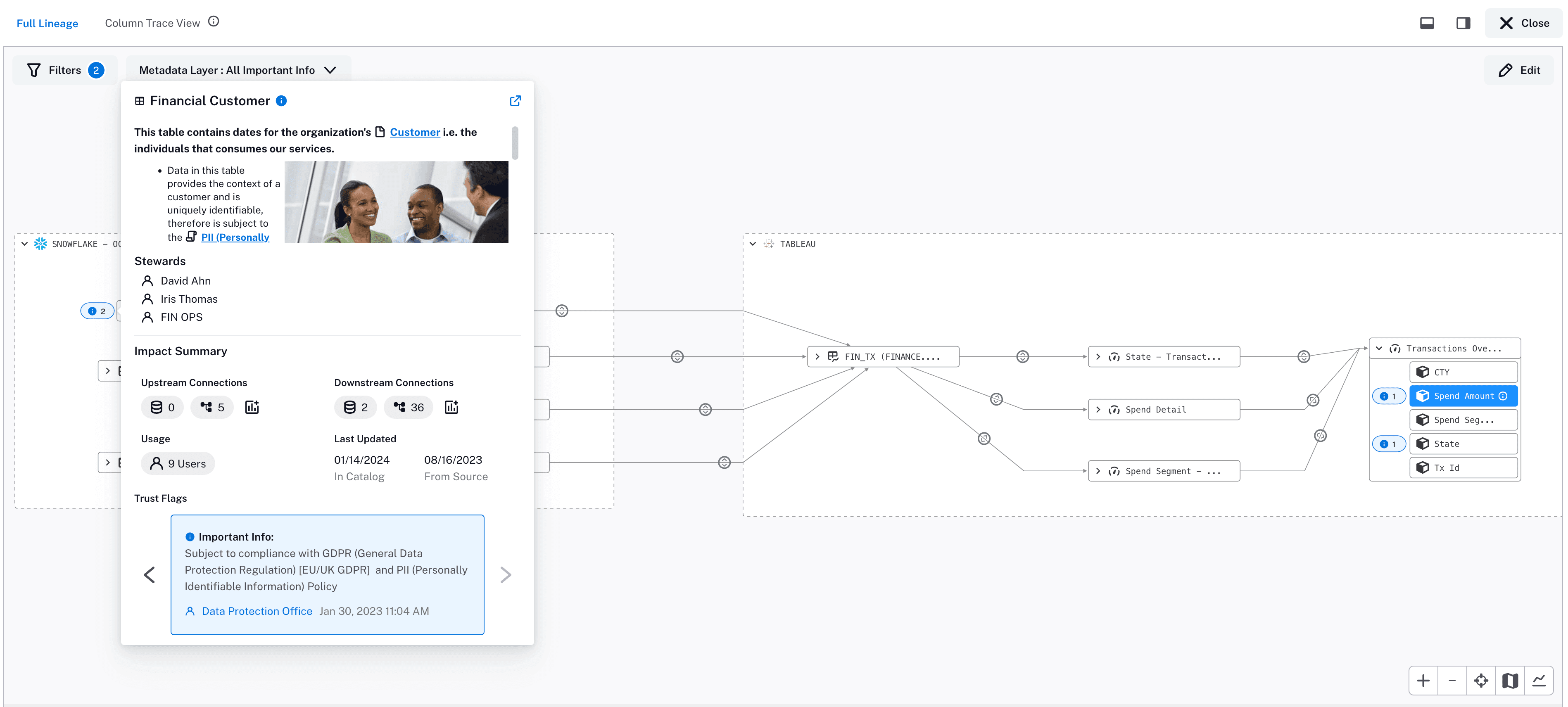1568x707 pixels.
Task: Click the right sidebar layout icon in top bar
Action: 1463,23
